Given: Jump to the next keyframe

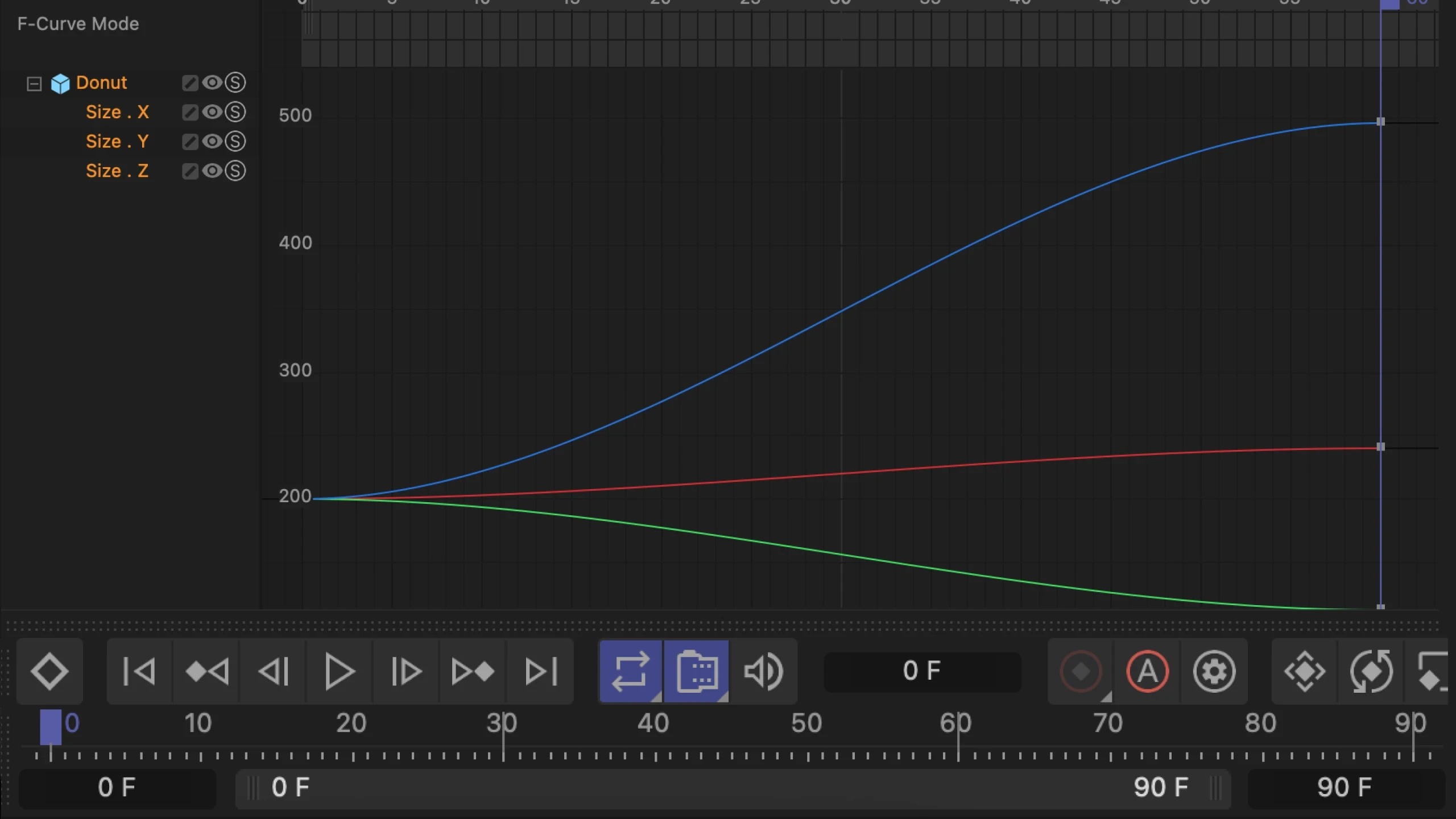Looking at the screenshot, I should tap(473, 672).
